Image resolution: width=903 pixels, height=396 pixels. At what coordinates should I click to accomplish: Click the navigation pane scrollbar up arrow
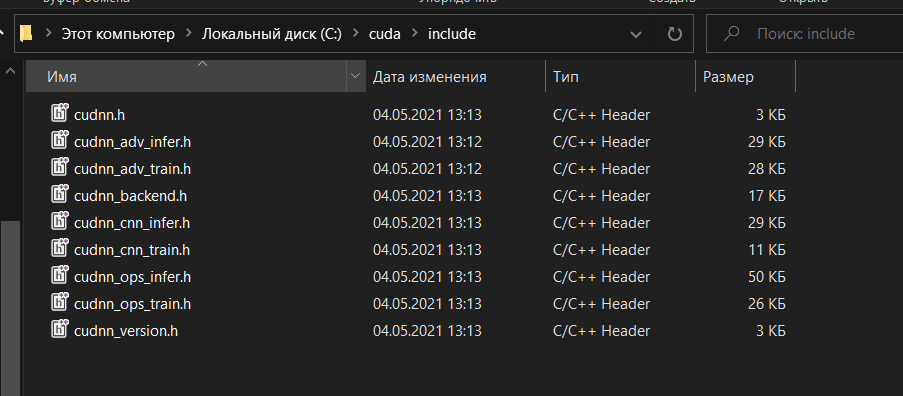point(10,72)
